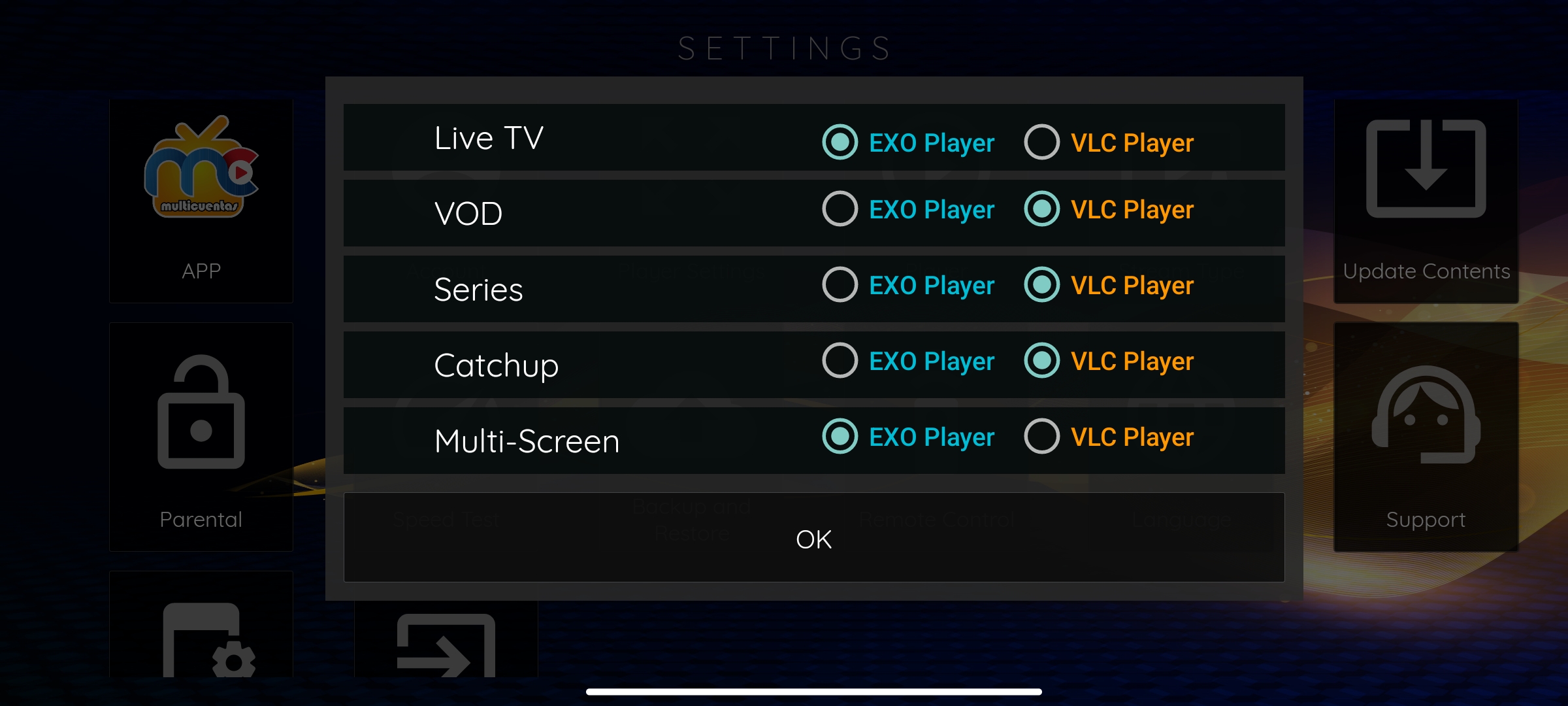Viewport: 1568px width, 706px height.
Task: Open the device settings gear tile
Action: coord(201,624)
